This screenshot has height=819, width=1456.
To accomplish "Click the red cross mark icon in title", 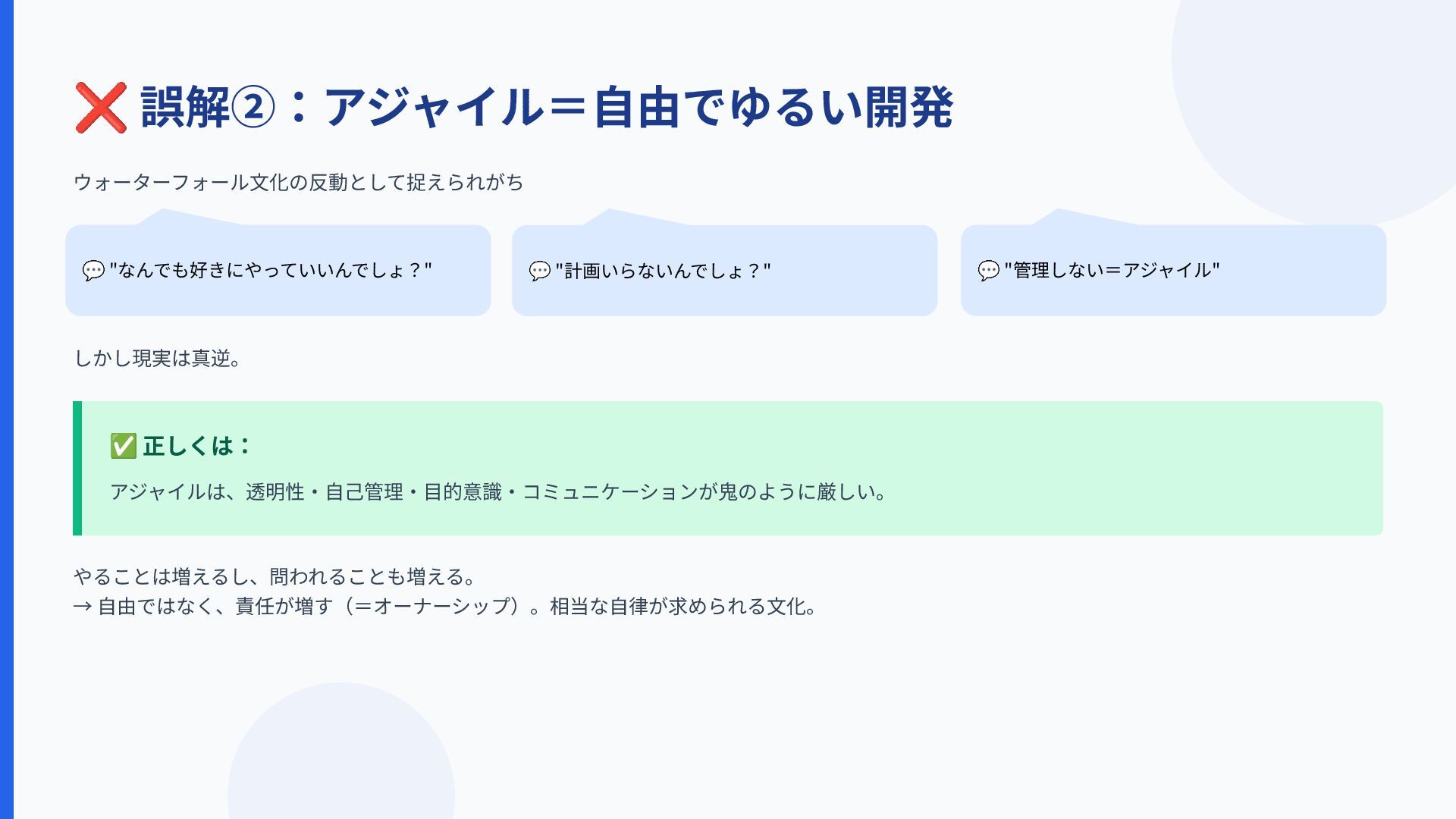I will pos(101,108).
